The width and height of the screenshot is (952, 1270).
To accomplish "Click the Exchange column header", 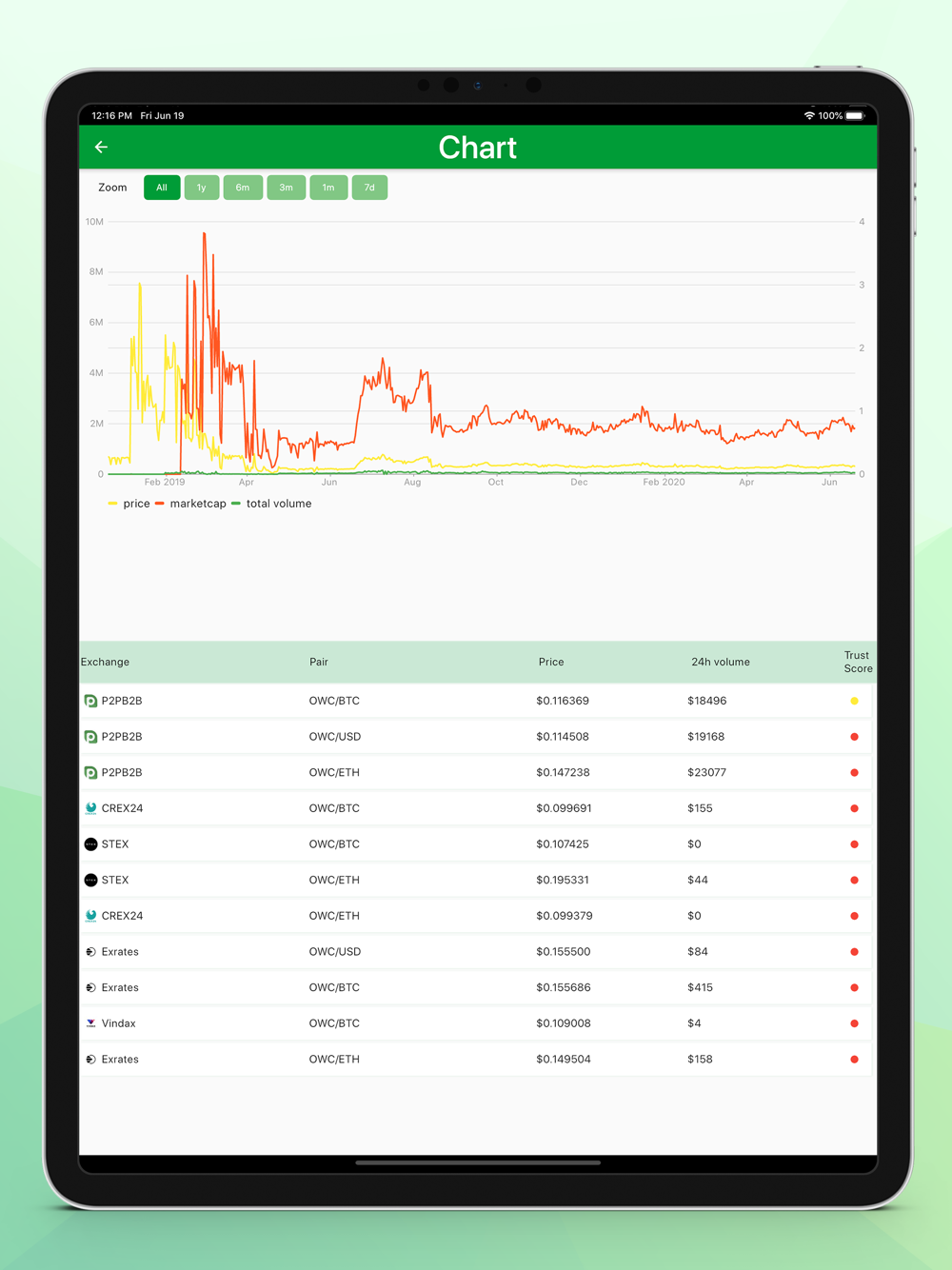I will 105,662.
